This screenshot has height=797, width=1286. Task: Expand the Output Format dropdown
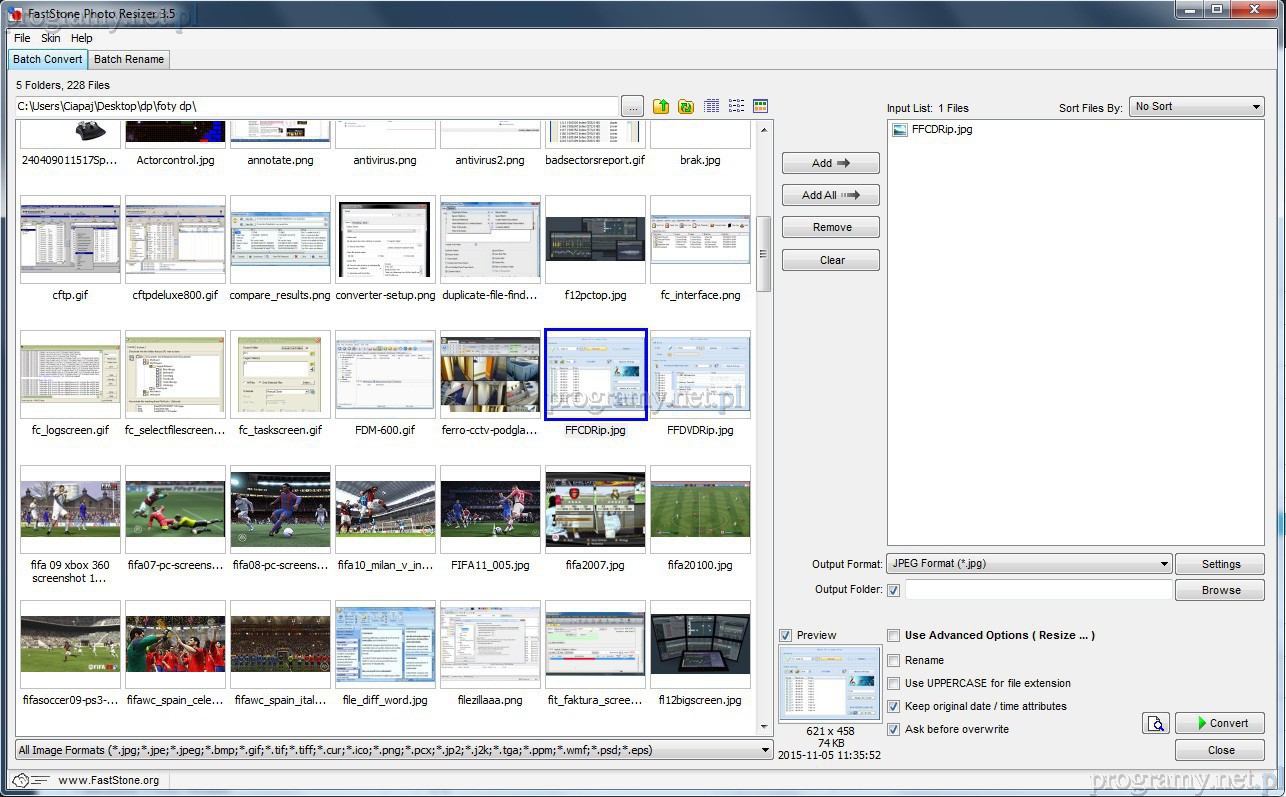pos(1029,564)
